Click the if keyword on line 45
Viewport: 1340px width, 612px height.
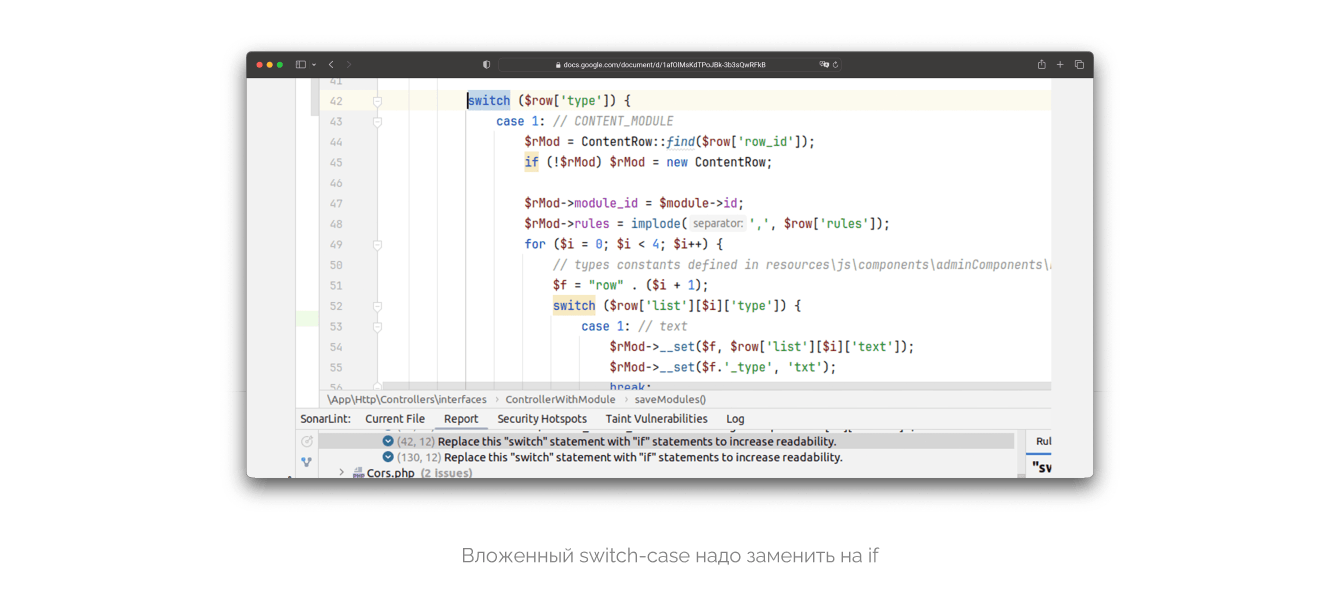(x=531, y=162)
